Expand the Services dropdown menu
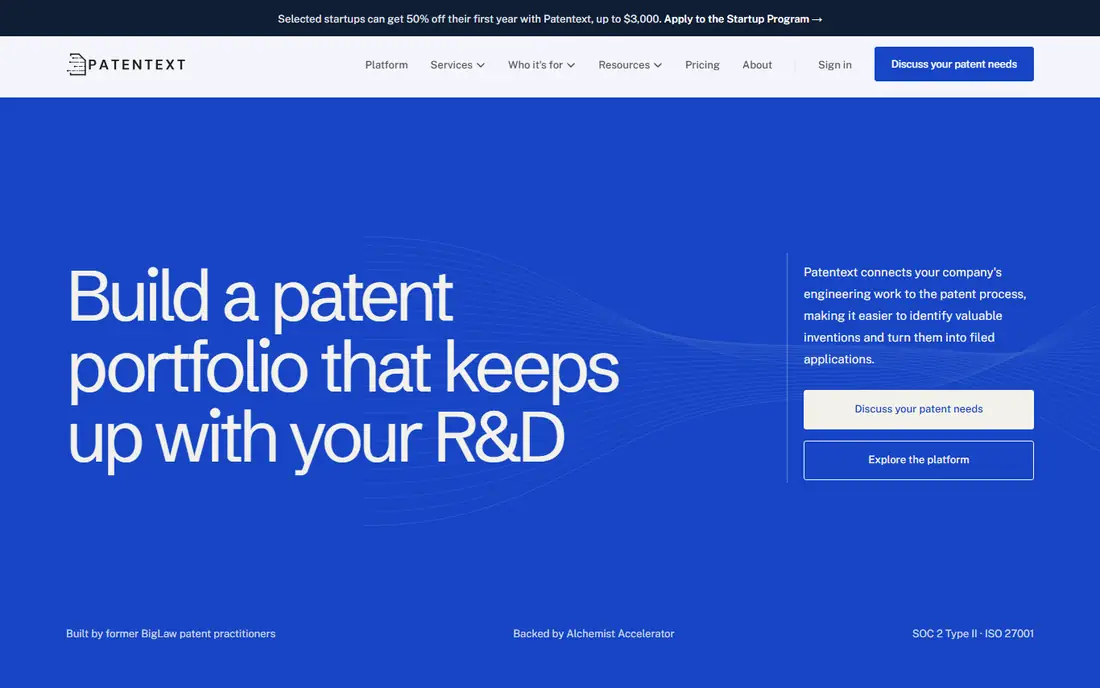The width and height of the screenshot is (1100, 688). pos(457,65)
